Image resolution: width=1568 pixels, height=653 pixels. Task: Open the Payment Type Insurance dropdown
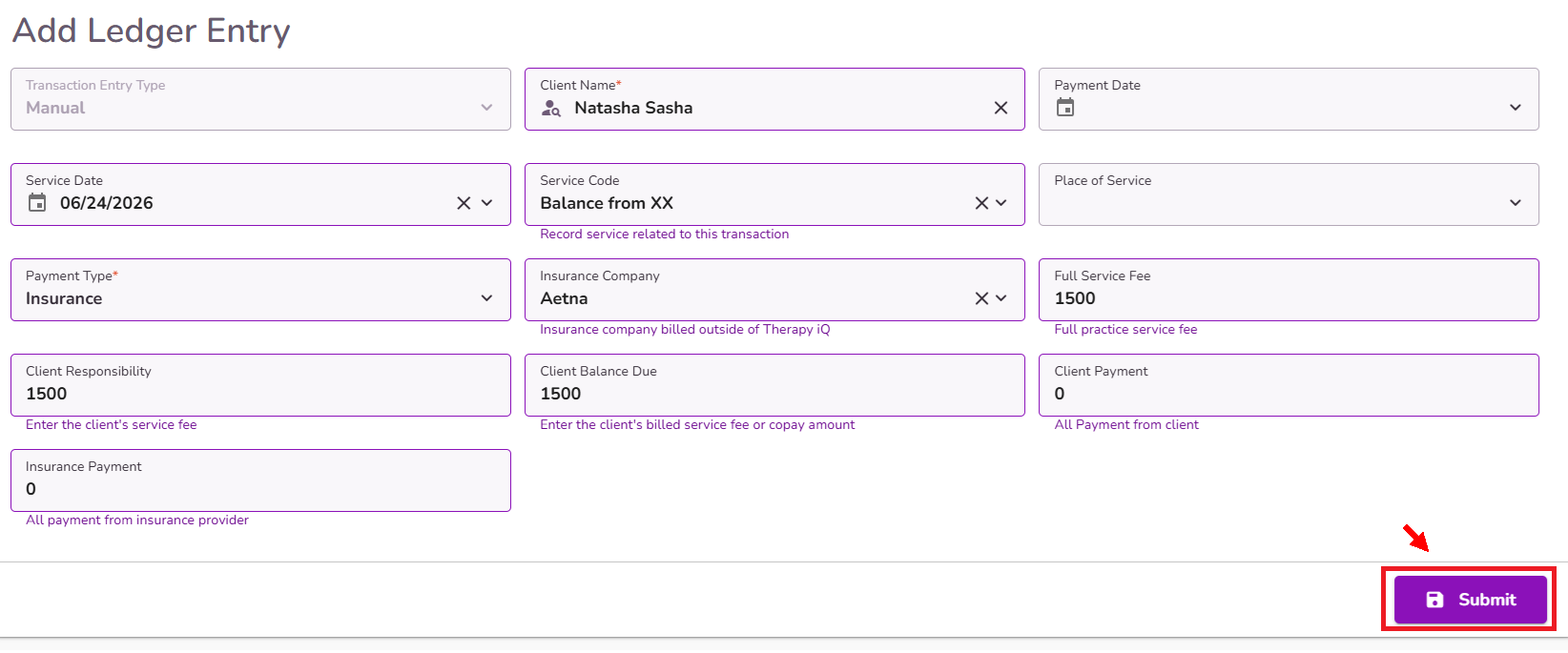[x=260, y=290]
